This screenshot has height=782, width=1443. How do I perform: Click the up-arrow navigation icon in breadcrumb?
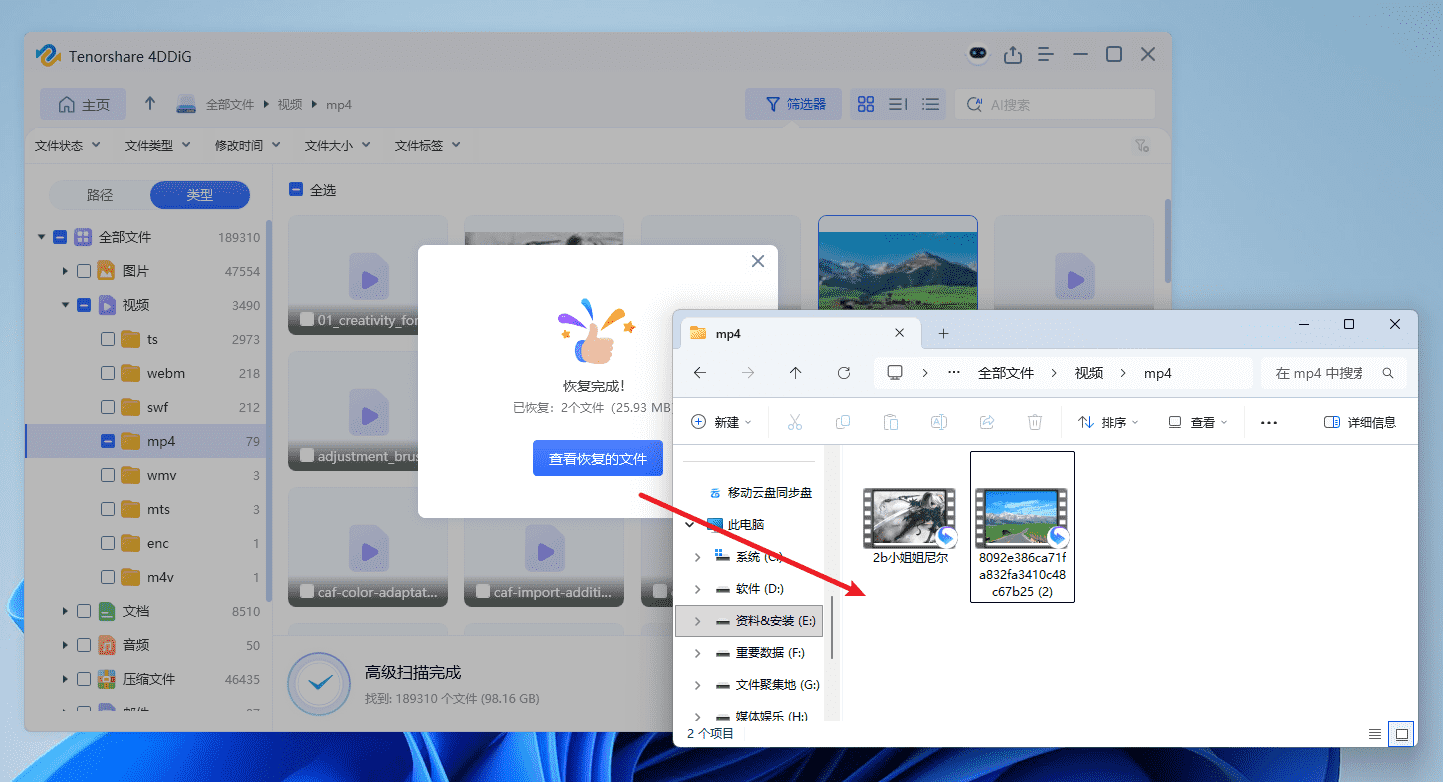tap(149, 103)
